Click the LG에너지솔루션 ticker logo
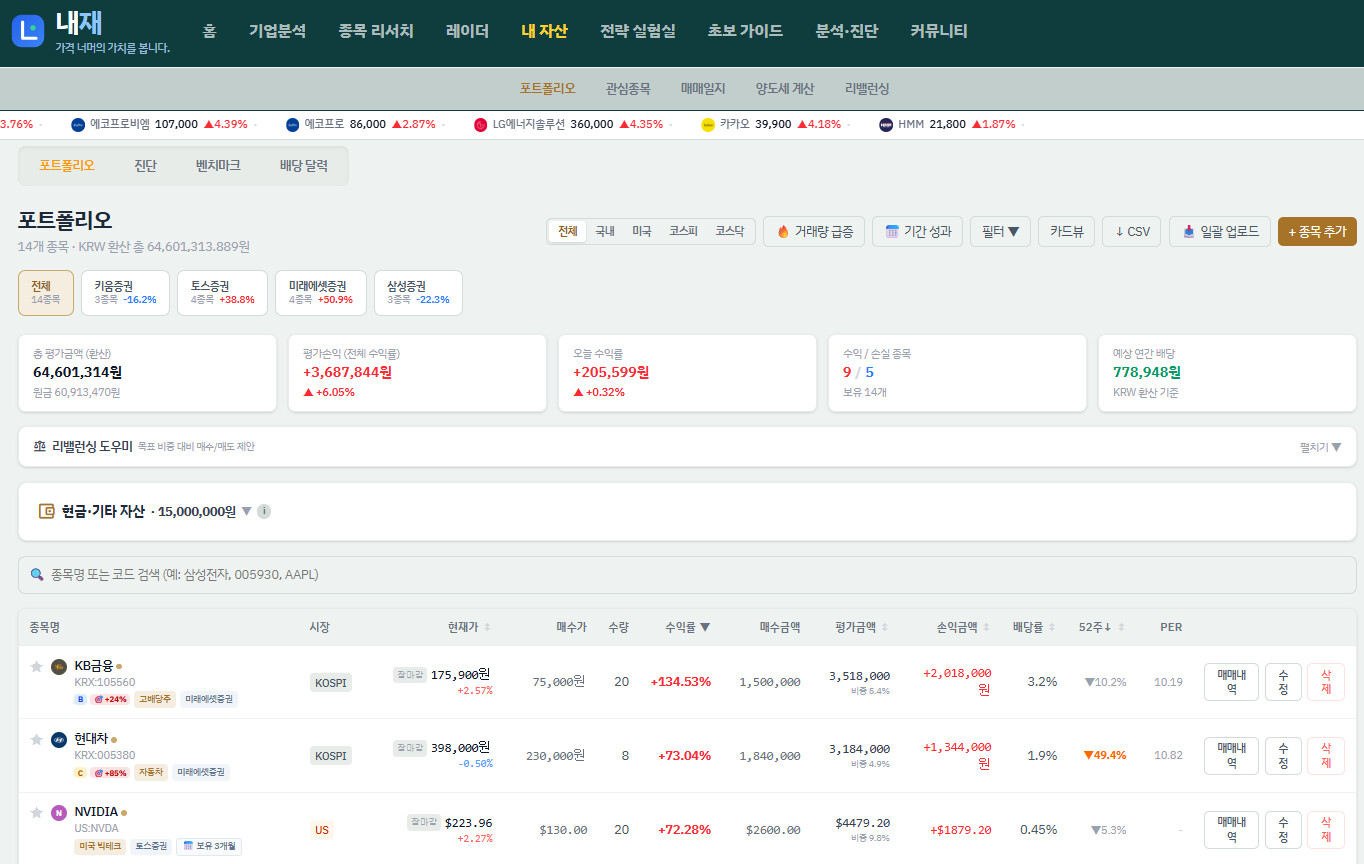The width and height of the screenshot is (1364, 864). click(x=481, y=125)
